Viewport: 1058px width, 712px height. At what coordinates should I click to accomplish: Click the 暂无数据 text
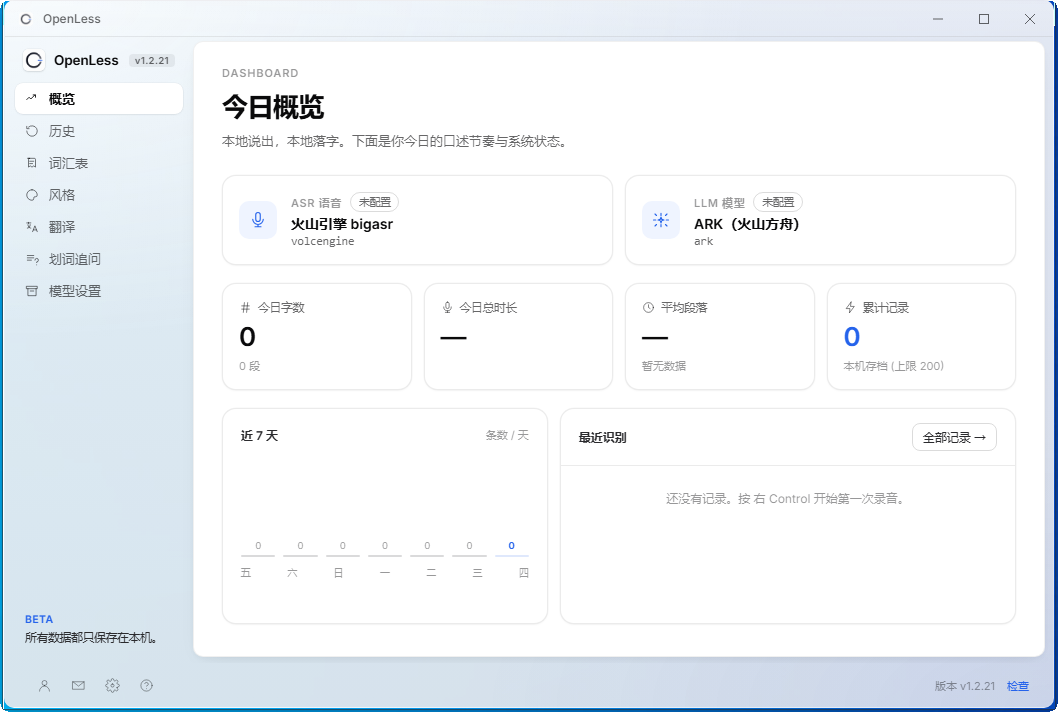(x=664, y=366)
